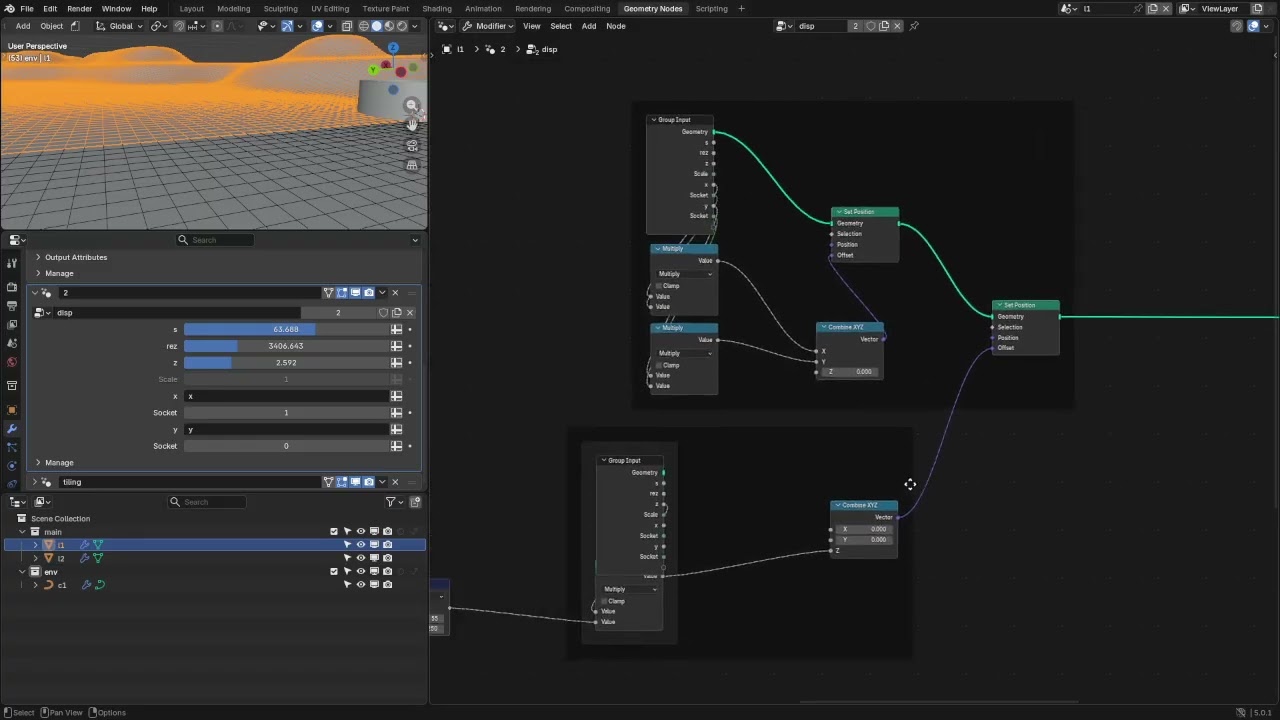Screen dimensions: 1280x720
Task: Add a new workspace tab with plus
Action: [x=741, y=8]
